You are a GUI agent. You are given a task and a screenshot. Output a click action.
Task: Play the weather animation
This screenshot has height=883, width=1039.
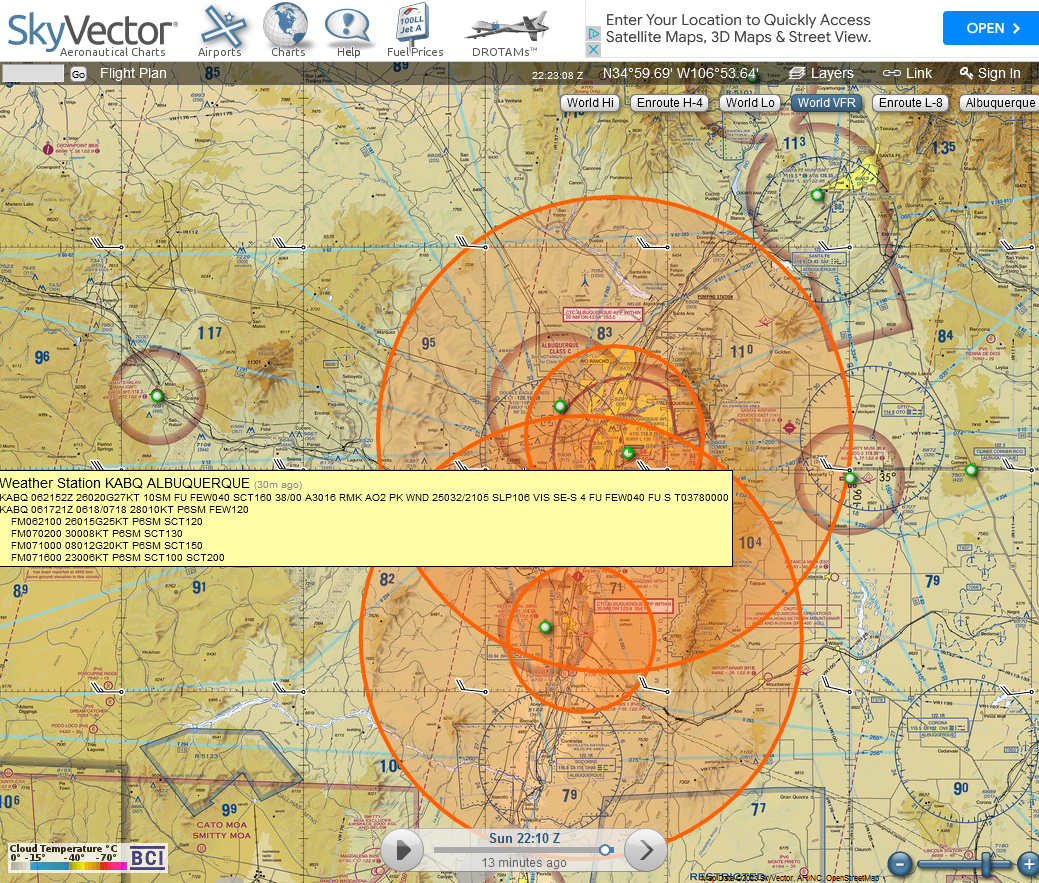402,850
